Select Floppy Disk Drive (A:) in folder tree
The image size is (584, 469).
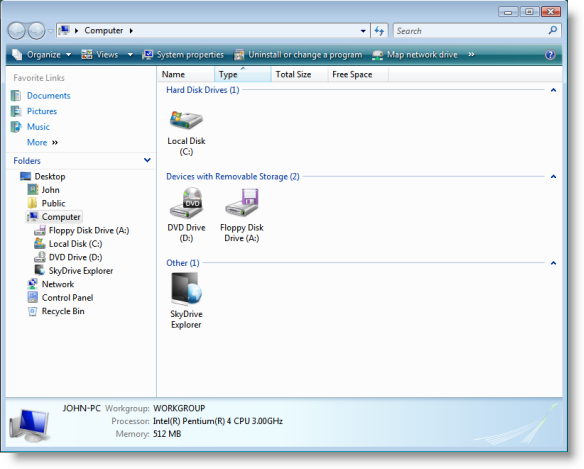pyautogui.click(x=89, y=231)
